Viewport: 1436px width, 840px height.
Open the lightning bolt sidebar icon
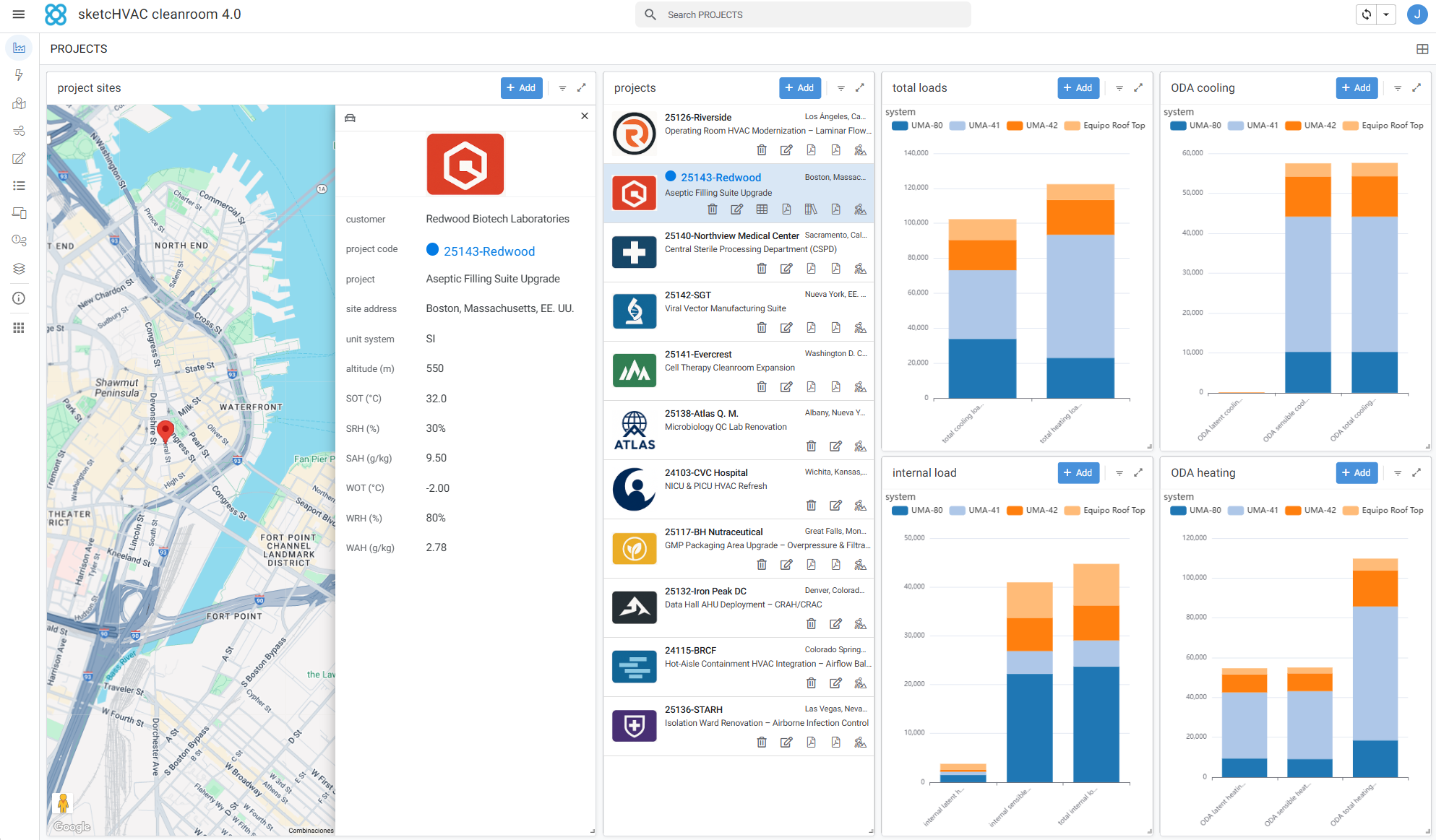(x=20, y=75)
